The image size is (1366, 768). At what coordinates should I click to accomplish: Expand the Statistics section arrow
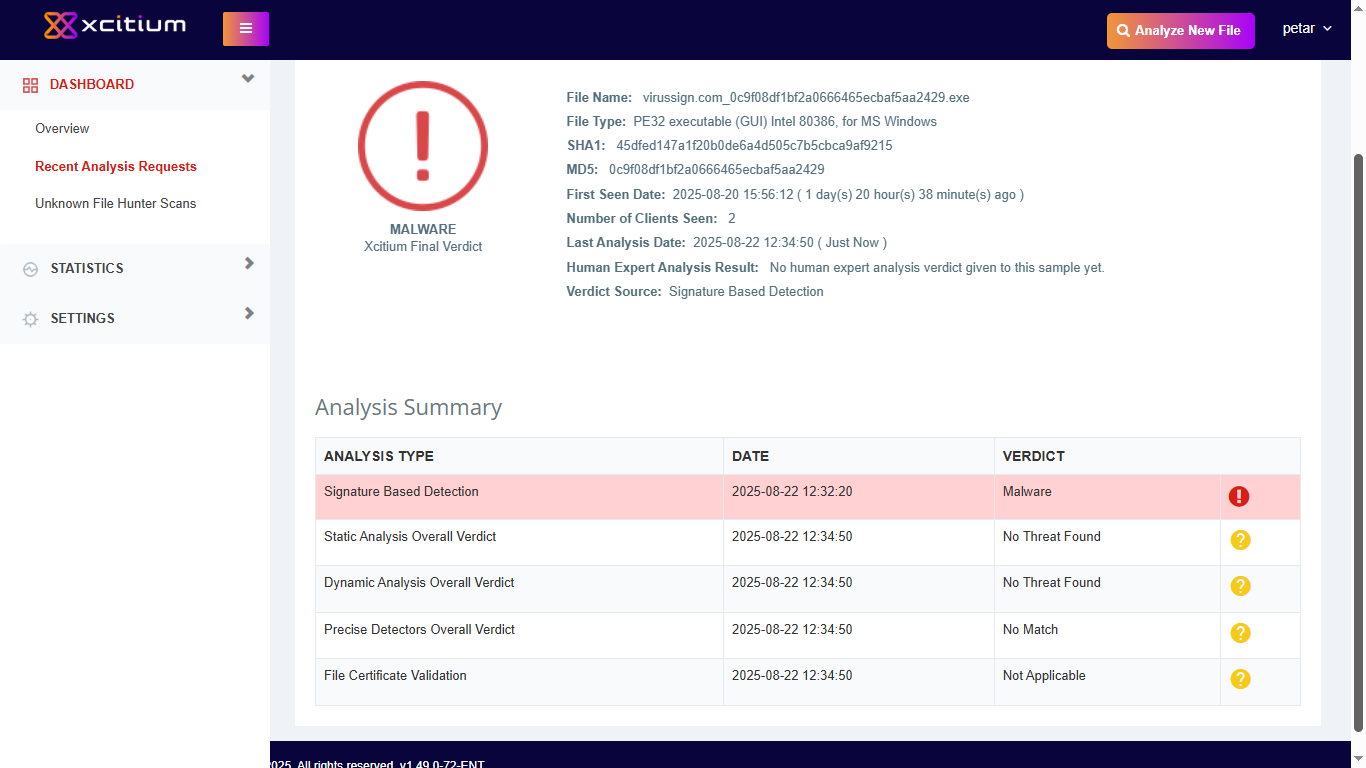[249, 263]
